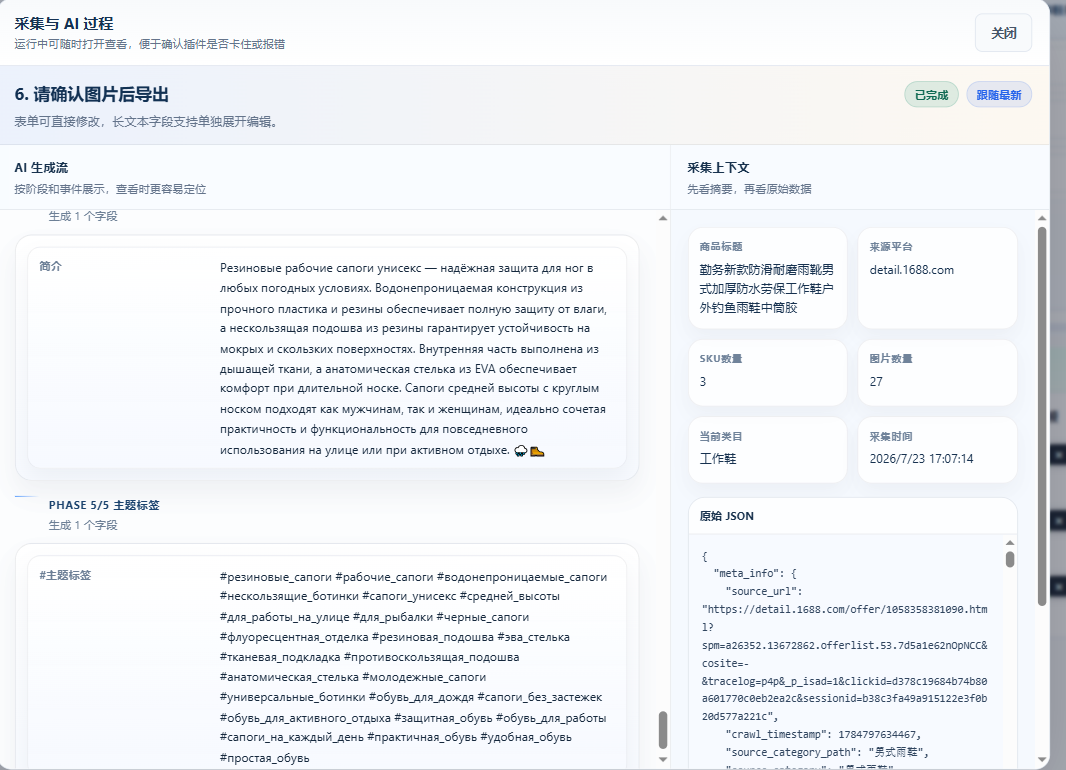Toggle the 跟随最新 follow-latest button
This screenshot has width=1066, height=770.
pos(999,95)
